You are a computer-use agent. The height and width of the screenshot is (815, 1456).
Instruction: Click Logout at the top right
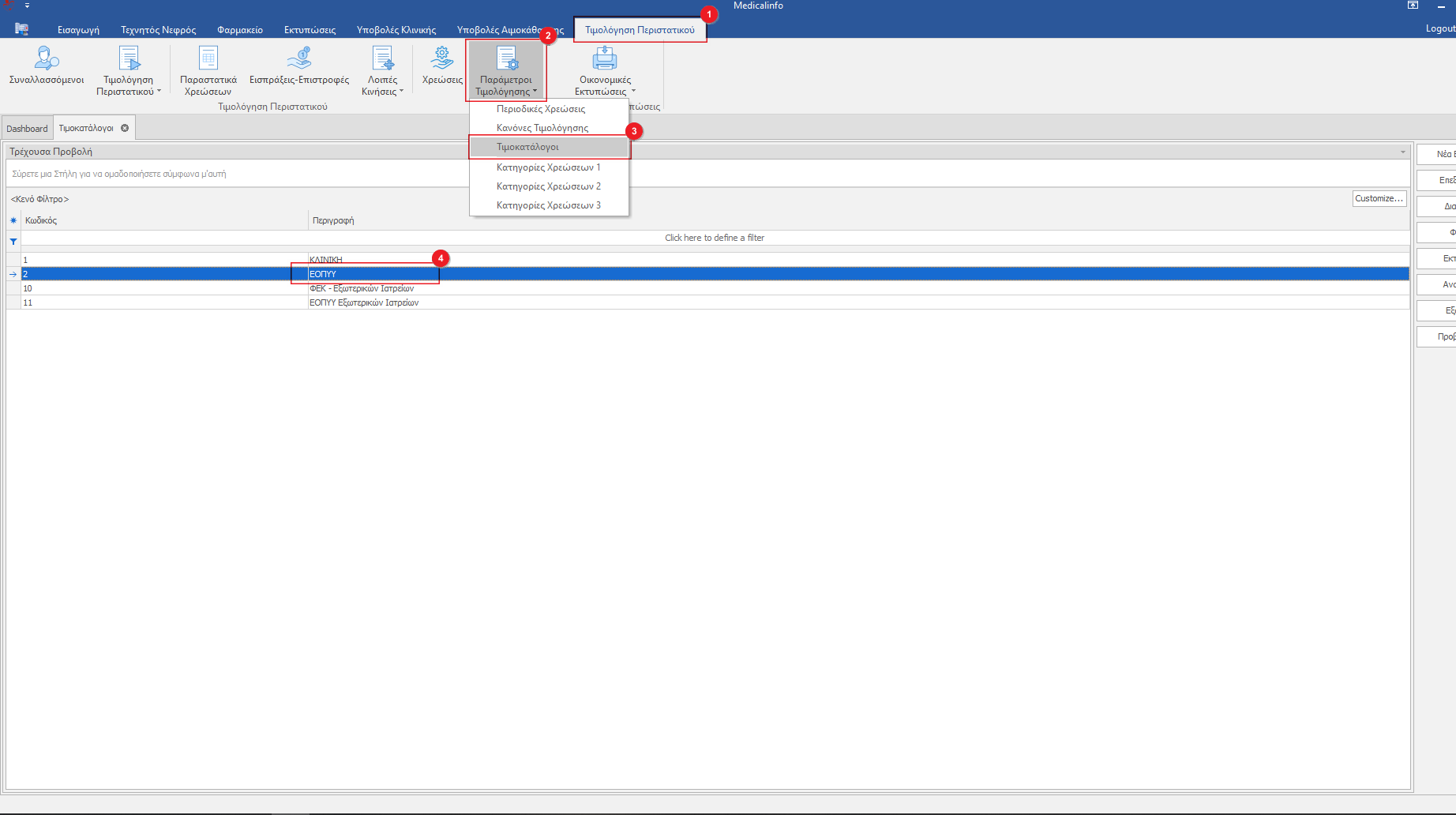pos(1440,28)
